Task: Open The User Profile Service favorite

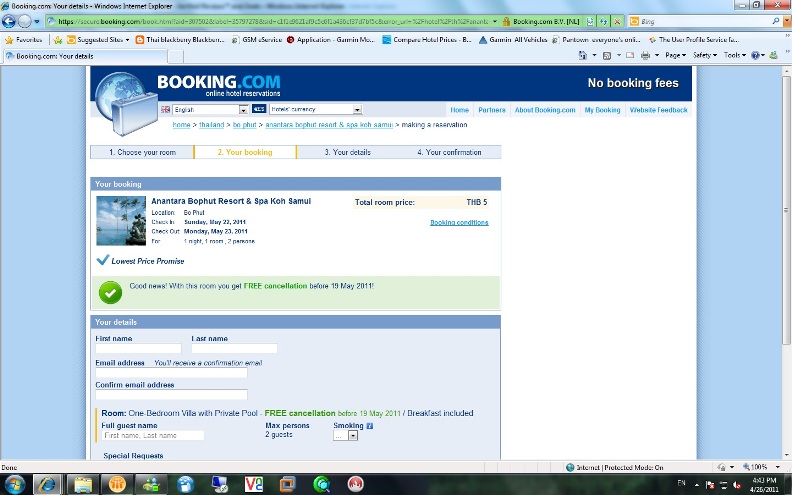Action: click(x=694, y=39)
